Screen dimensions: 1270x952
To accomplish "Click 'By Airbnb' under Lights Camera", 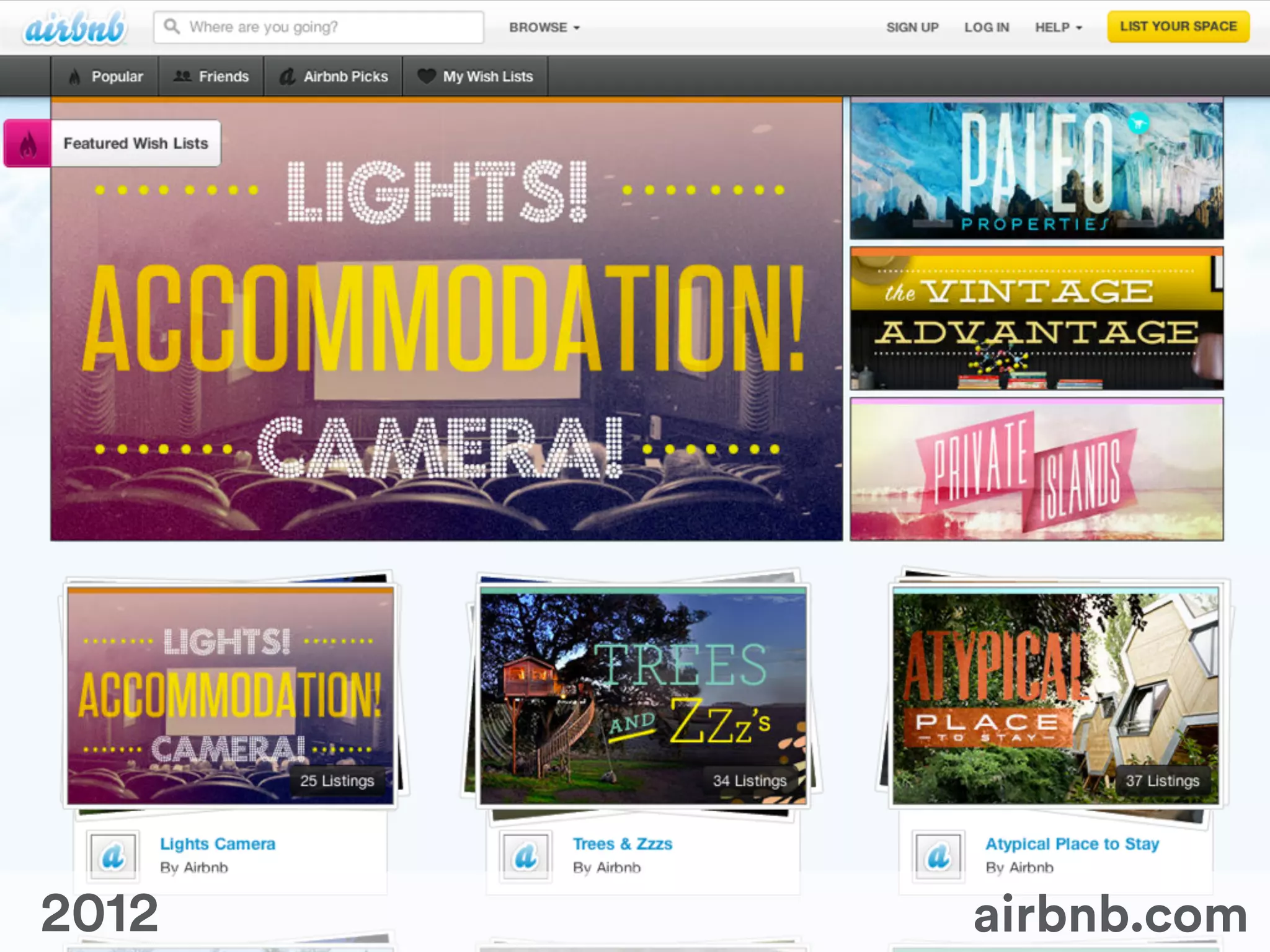I will coord(194,868).
